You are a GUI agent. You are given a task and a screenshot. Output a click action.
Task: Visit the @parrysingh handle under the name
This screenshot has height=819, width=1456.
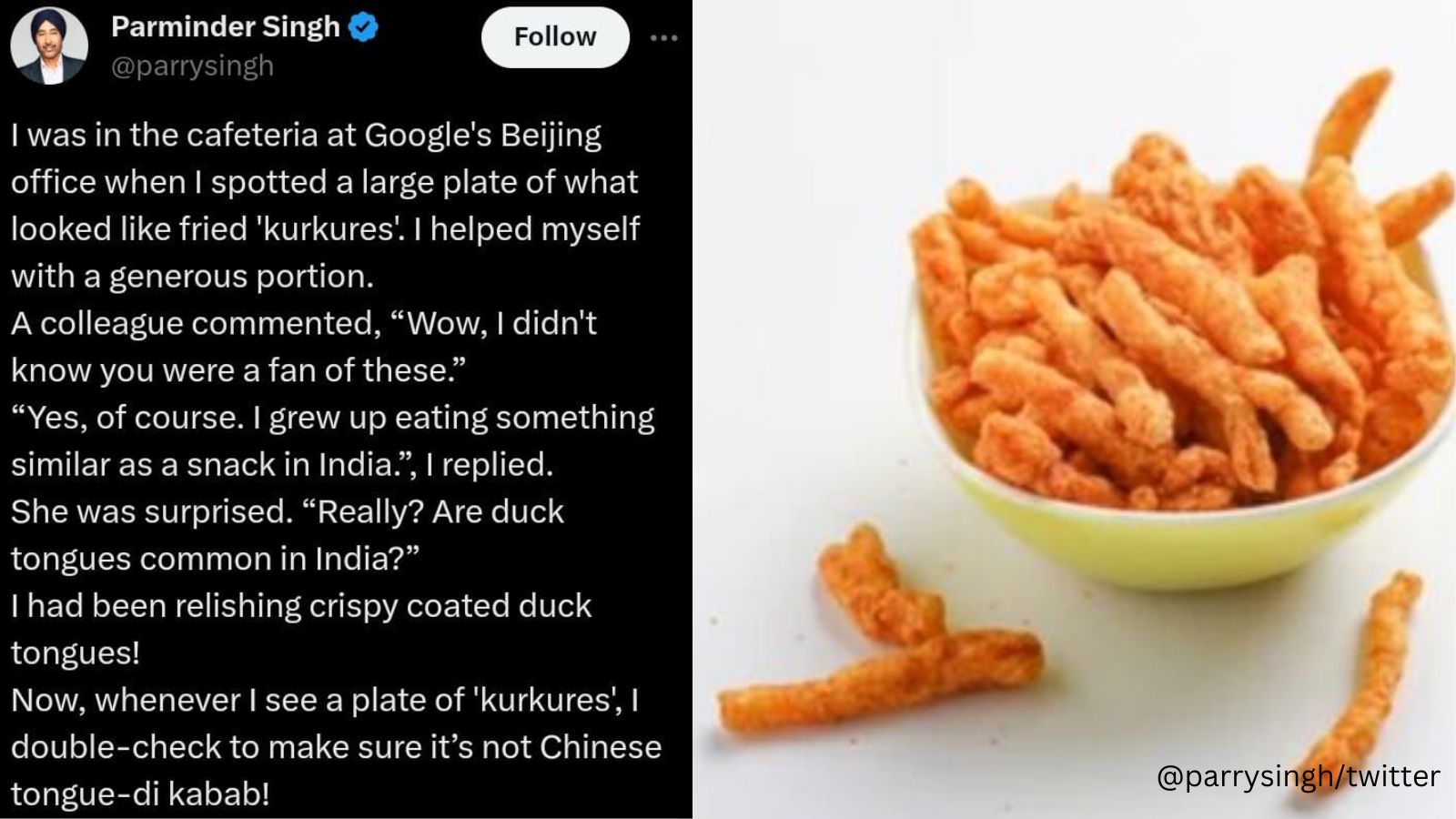(x=192, y=66)
